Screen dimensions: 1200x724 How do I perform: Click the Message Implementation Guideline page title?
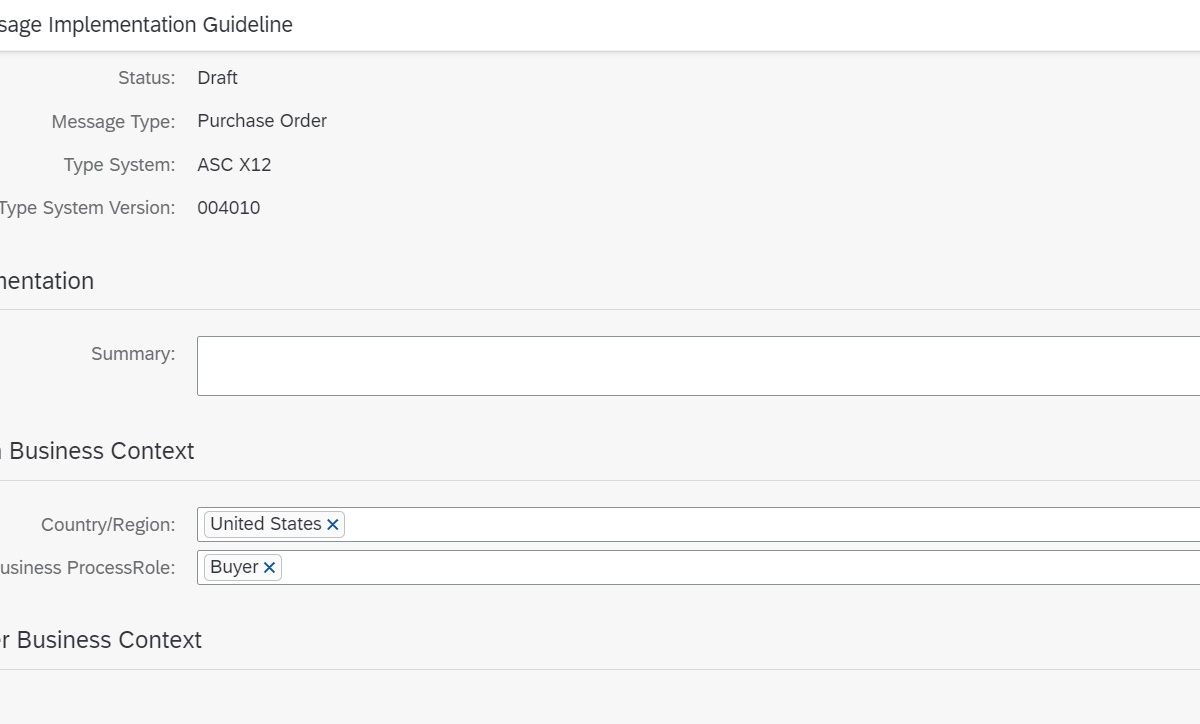coord(146,25)
